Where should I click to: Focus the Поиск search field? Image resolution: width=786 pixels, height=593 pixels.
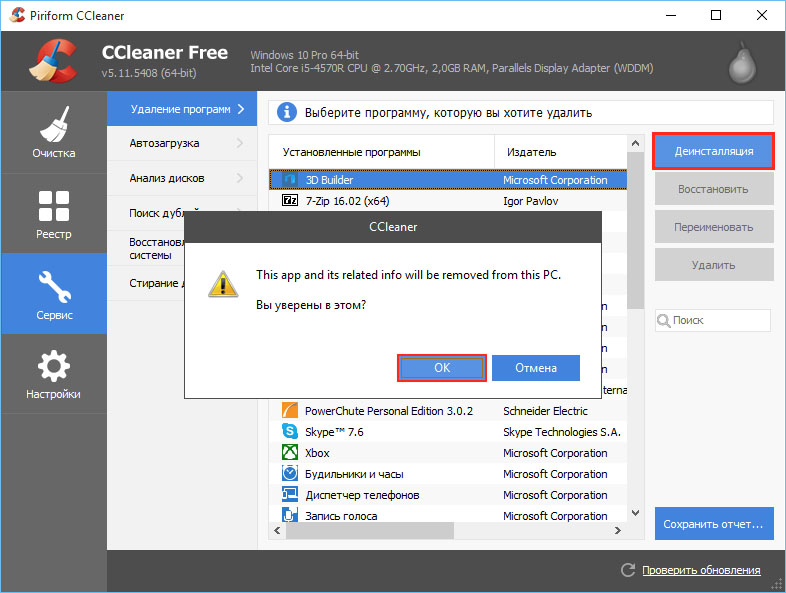click(713, 320)
